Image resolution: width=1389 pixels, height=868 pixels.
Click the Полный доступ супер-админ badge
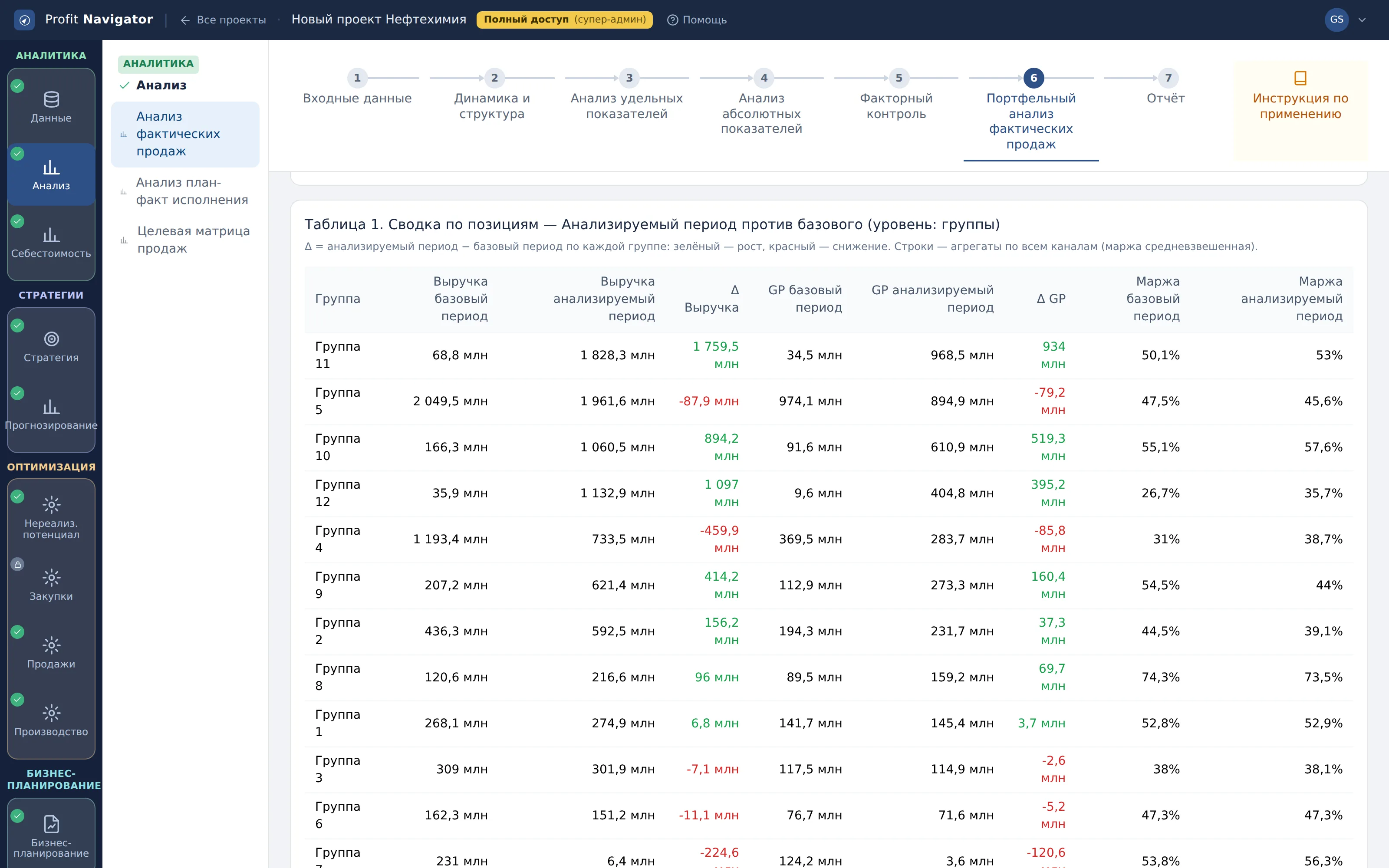pyautogui.click(x=564, y=20)
